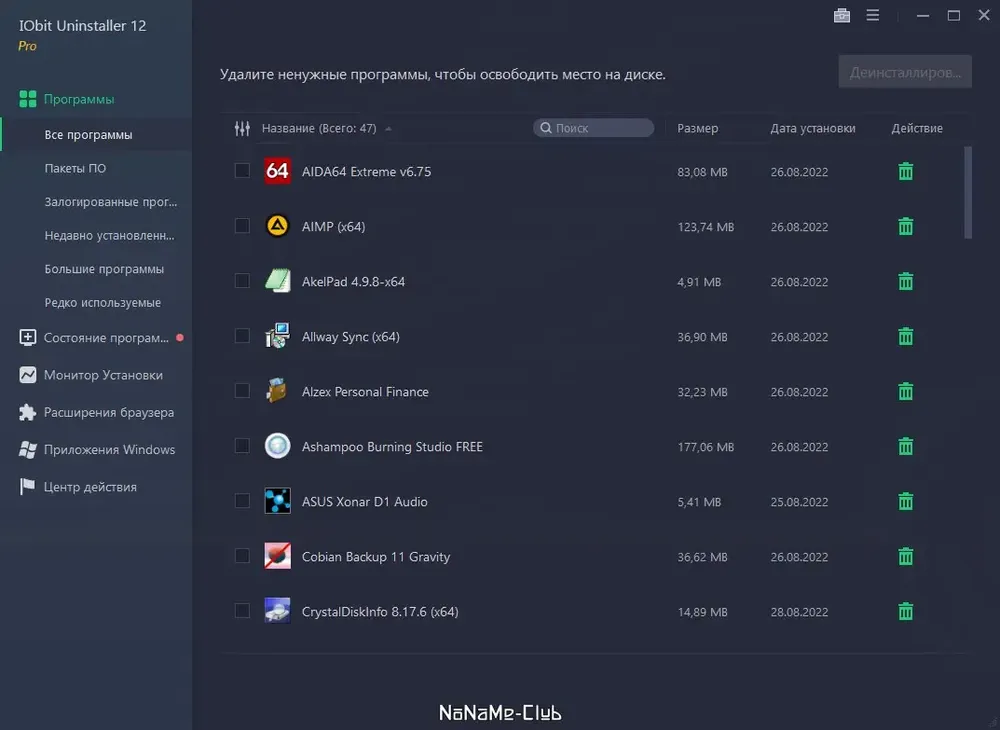The height and width of the screenshot is (730, 1000).
Task: Open the toolbox icon in title bar
Action: (x=841, y=15)
